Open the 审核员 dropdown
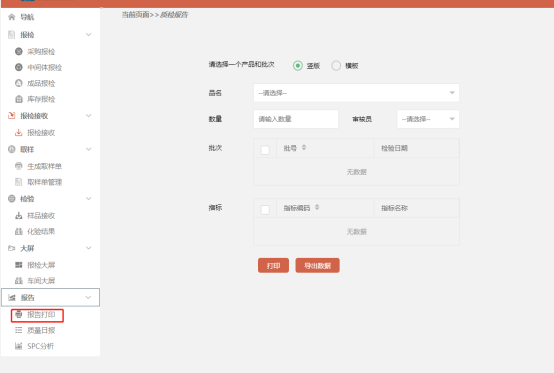The width and height of the screenshot is (554, 373). [428, 119]
